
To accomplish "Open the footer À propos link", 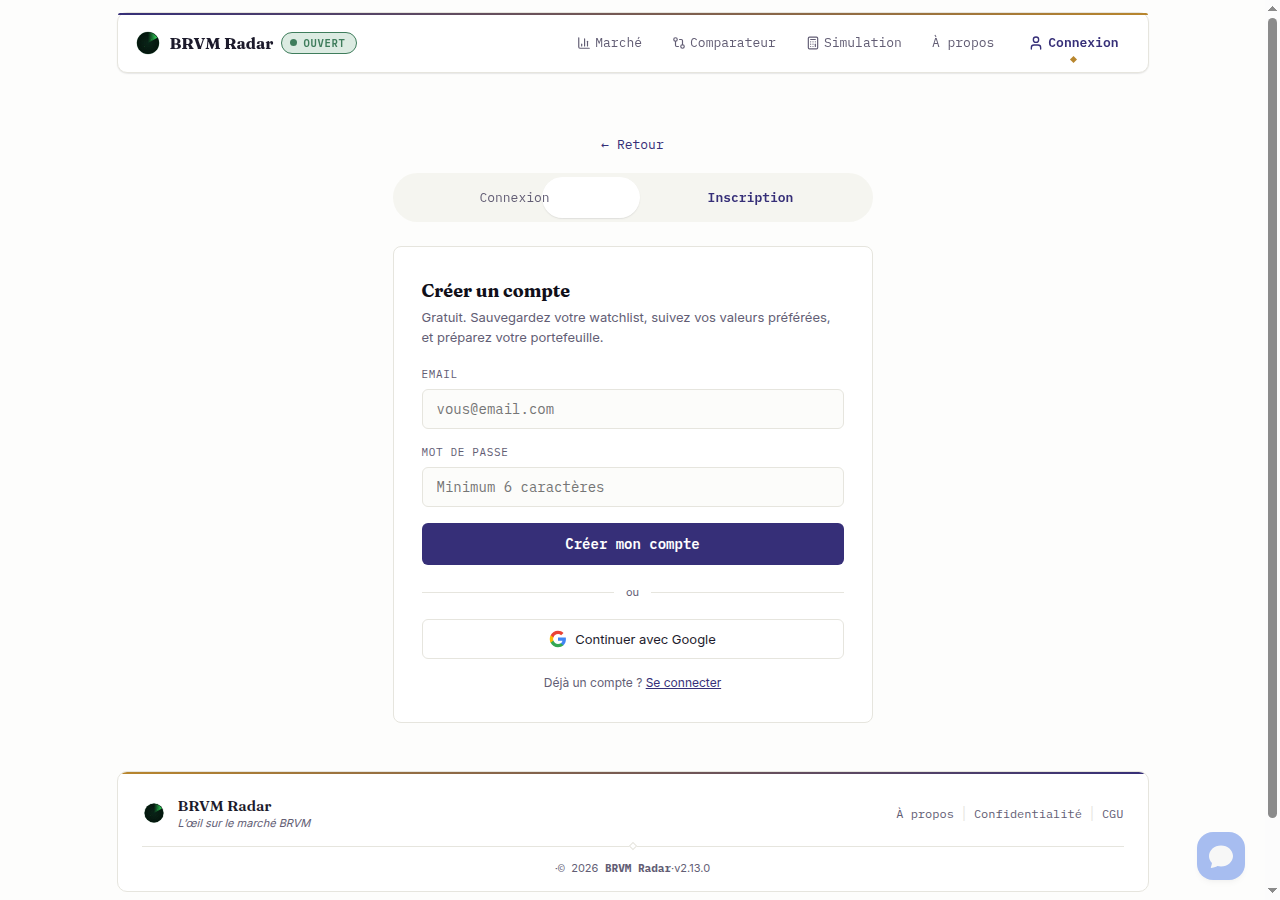I will point(925,814).
